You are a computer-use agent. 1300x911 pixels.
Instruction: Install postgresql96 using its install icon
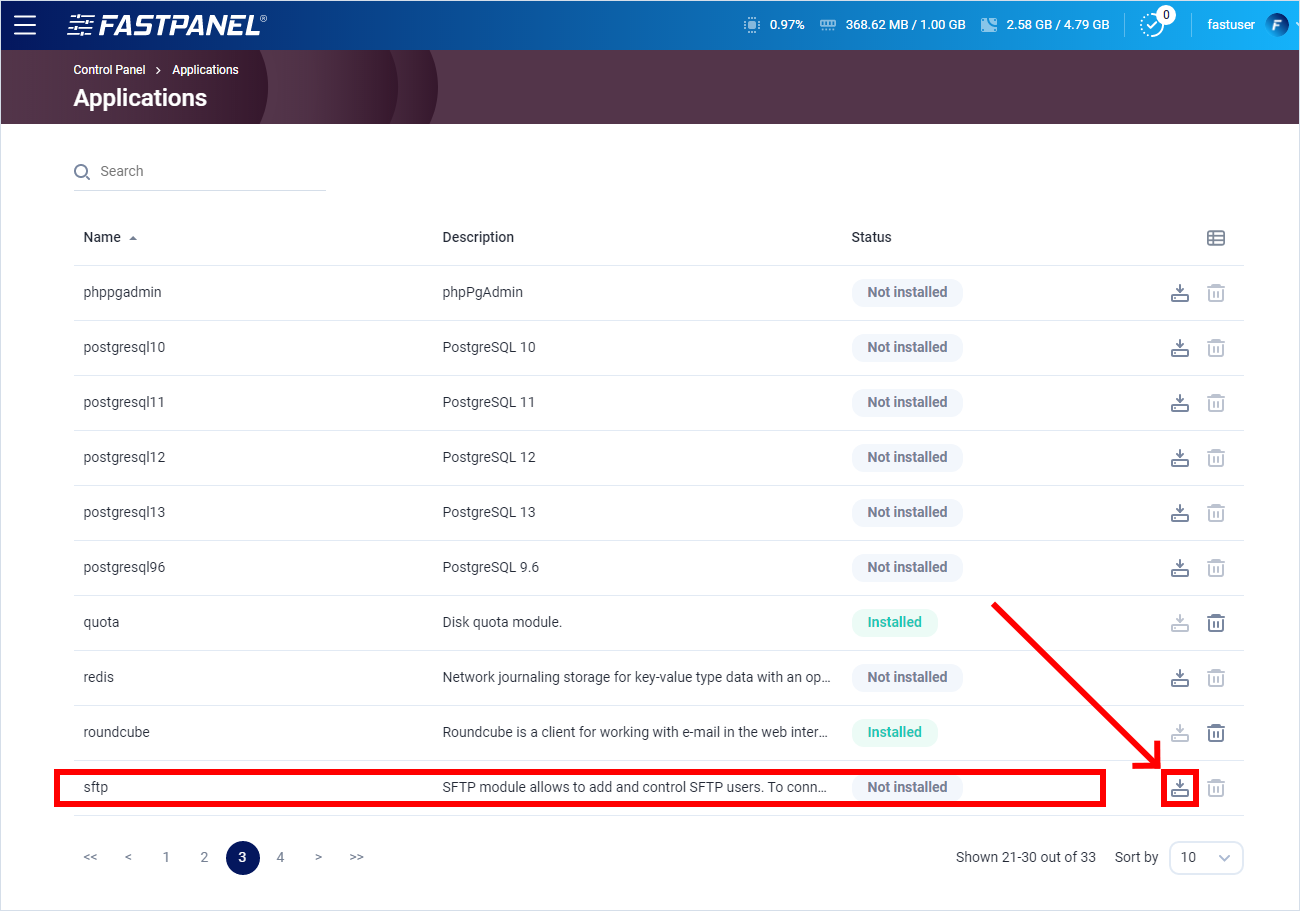[1180, 568]
